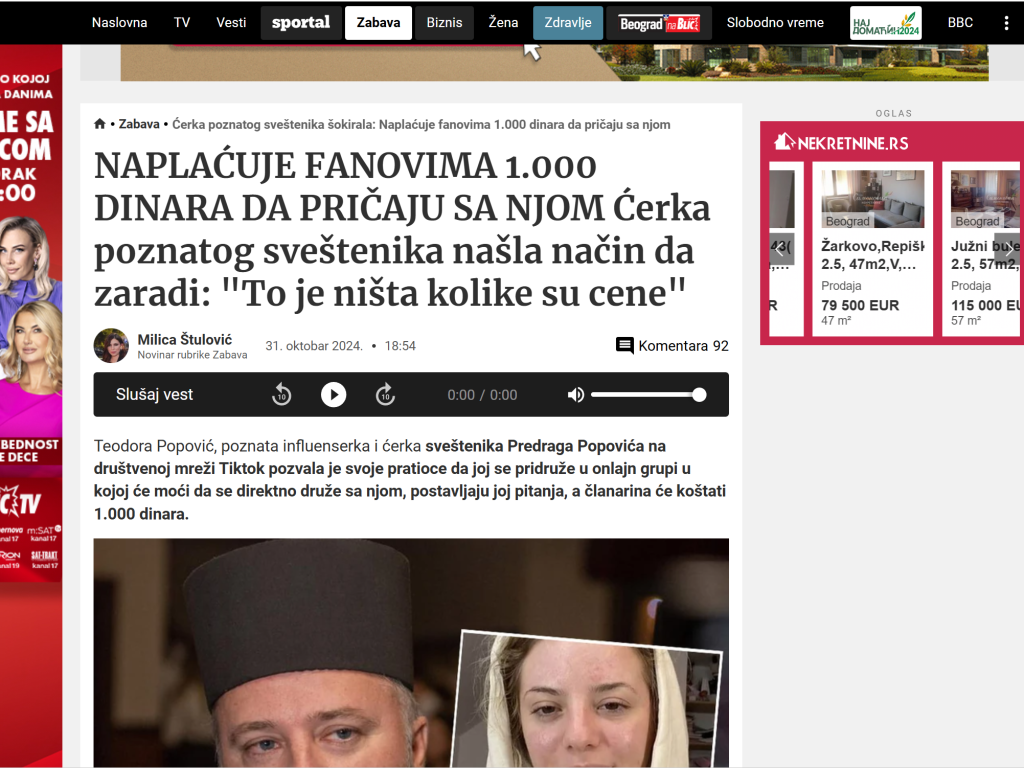Click the Zabava breadcrumb link
Screen dimensions: 1024x768
[139, 124]
